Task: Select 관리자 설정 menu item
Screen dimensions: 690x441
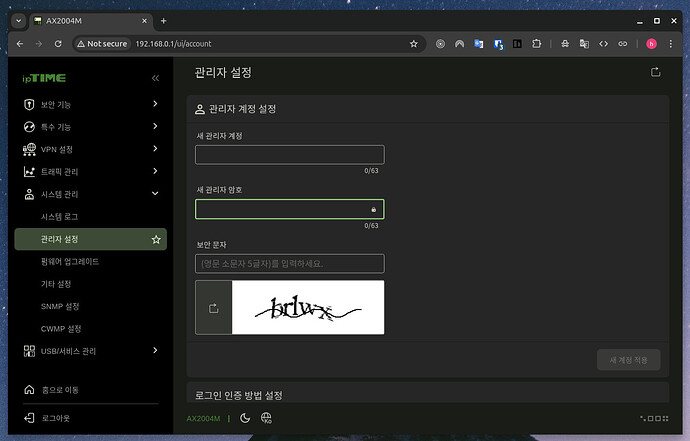Action: [x=90, y=239]
